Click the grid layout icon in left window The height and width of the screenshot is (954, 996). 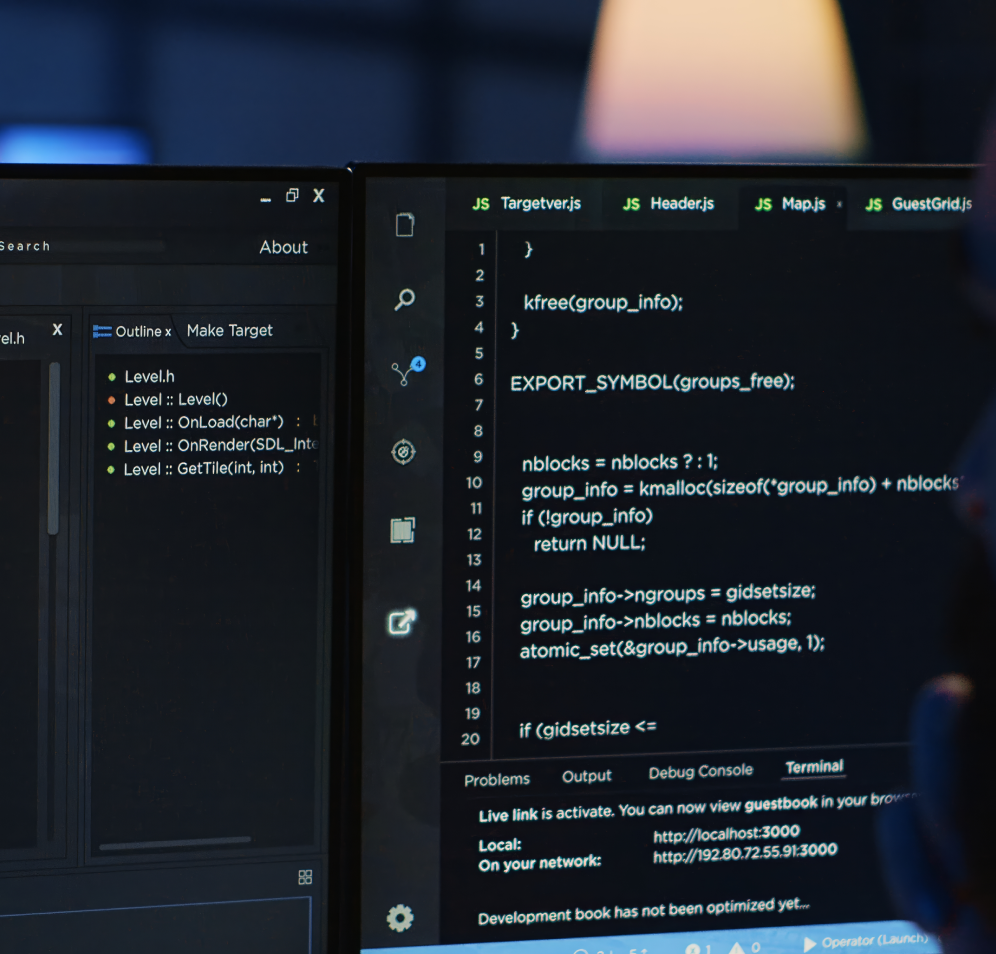[x=305, y=877]
